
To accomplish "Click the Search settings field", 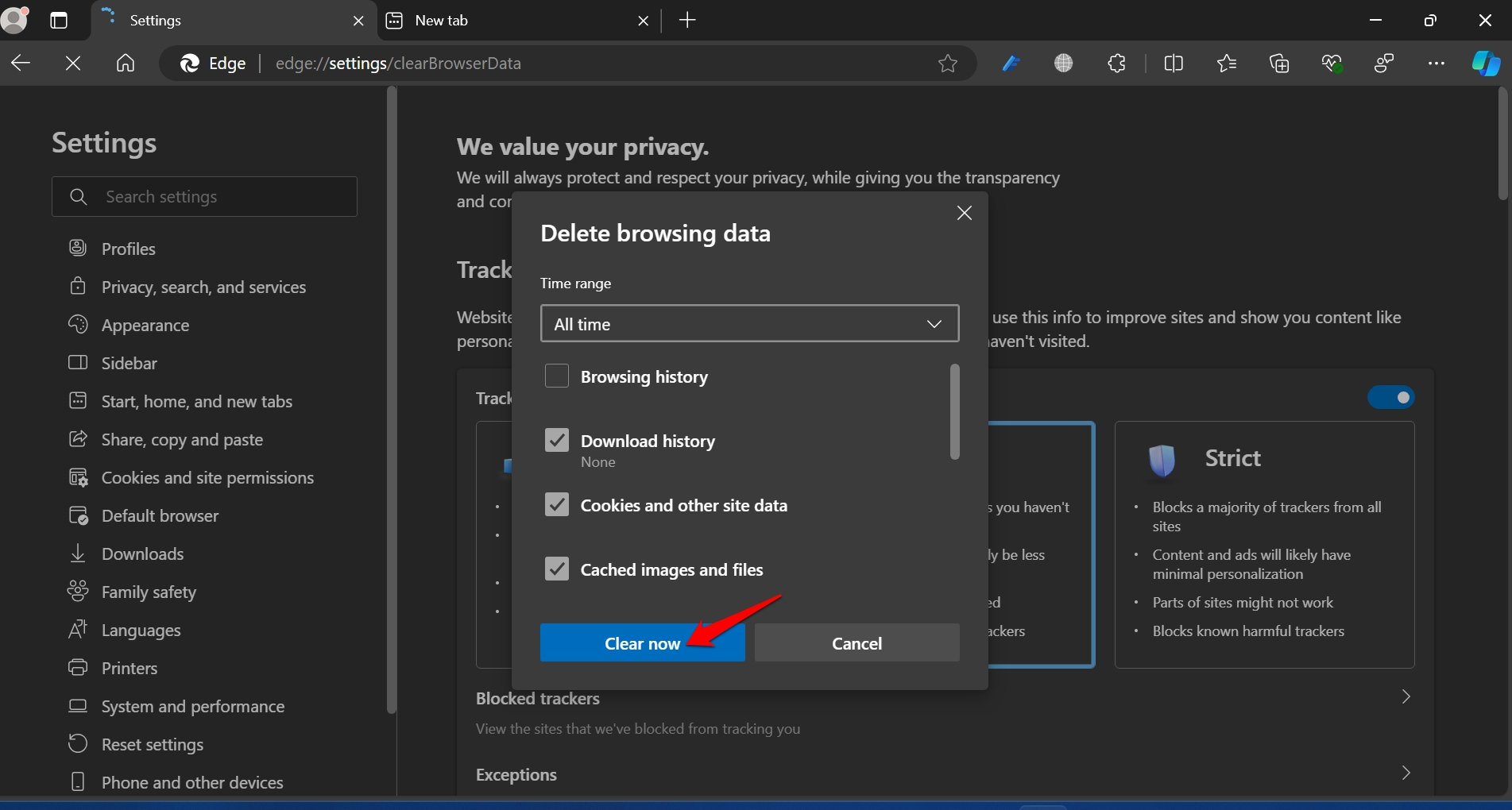I will point(204,196).
